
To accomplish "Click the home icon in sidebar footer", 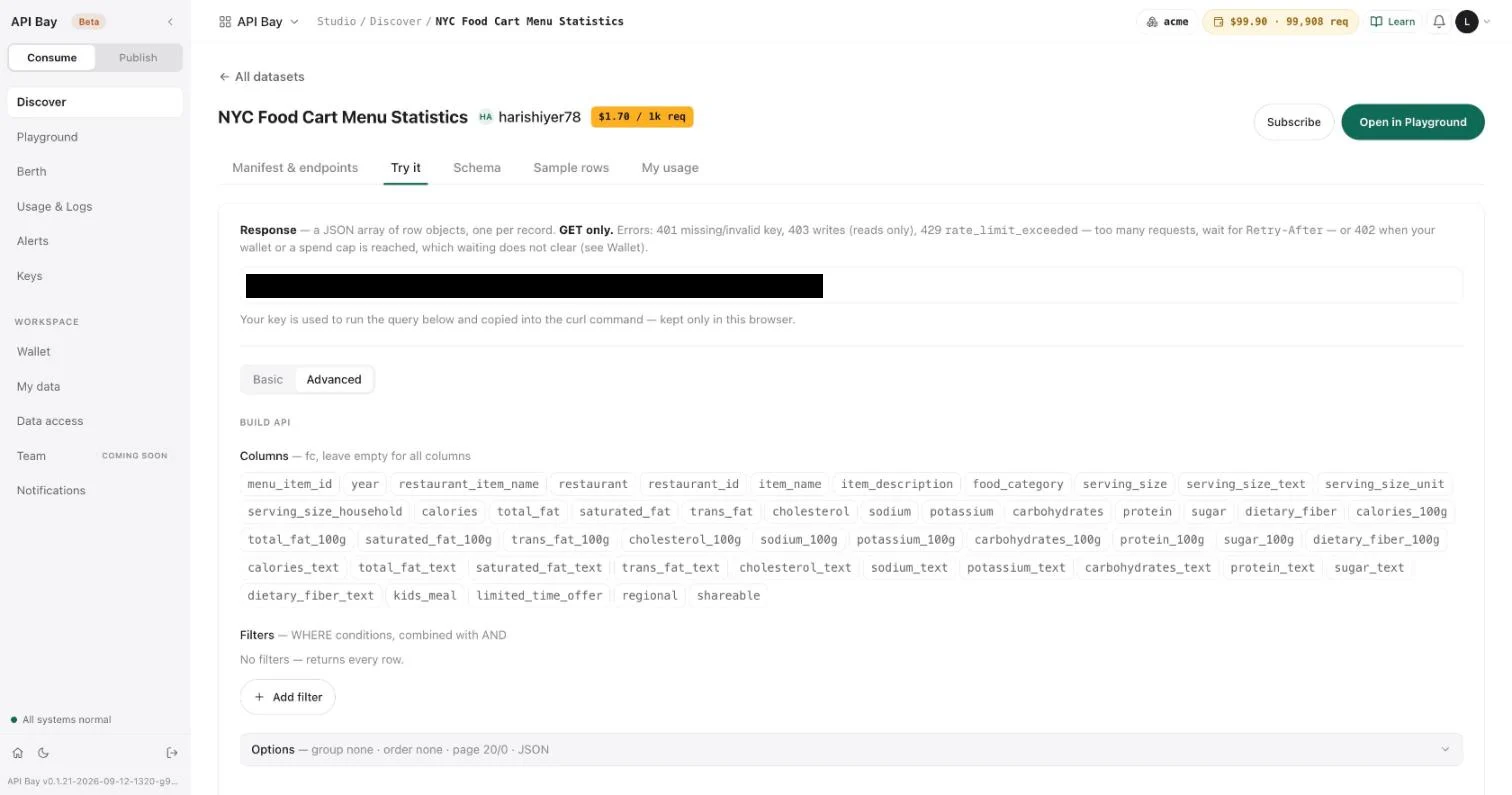I will tap(18, 753).
